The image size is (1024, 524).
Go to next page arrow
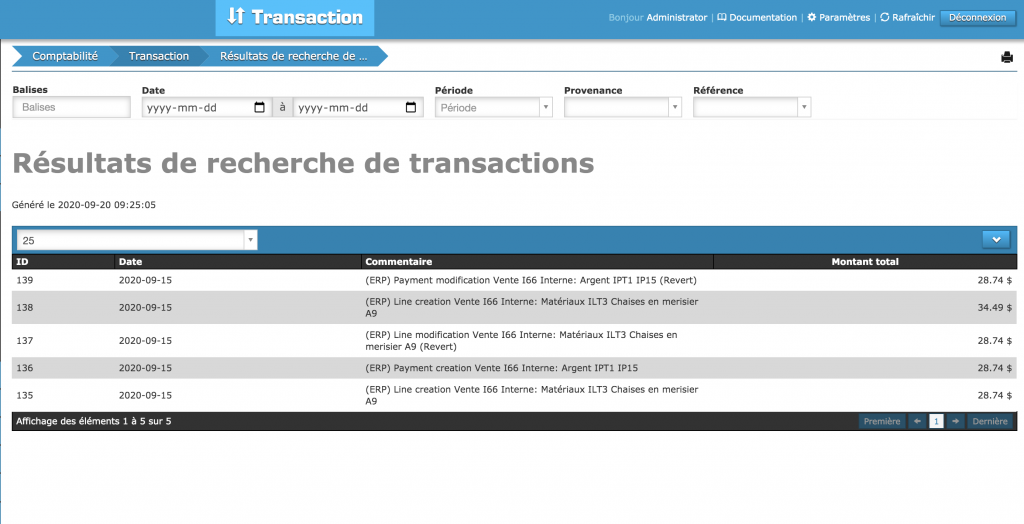(x=956, y=422)
